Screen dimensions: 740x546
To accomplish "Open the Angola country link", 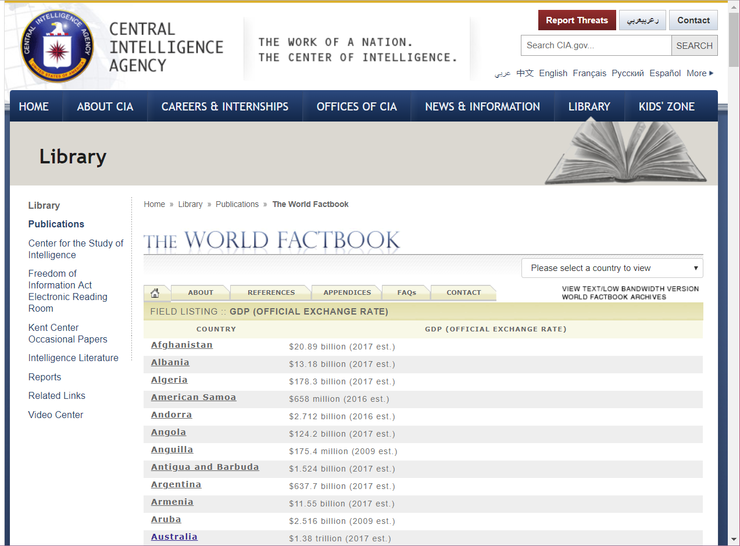I will (168, 432).
